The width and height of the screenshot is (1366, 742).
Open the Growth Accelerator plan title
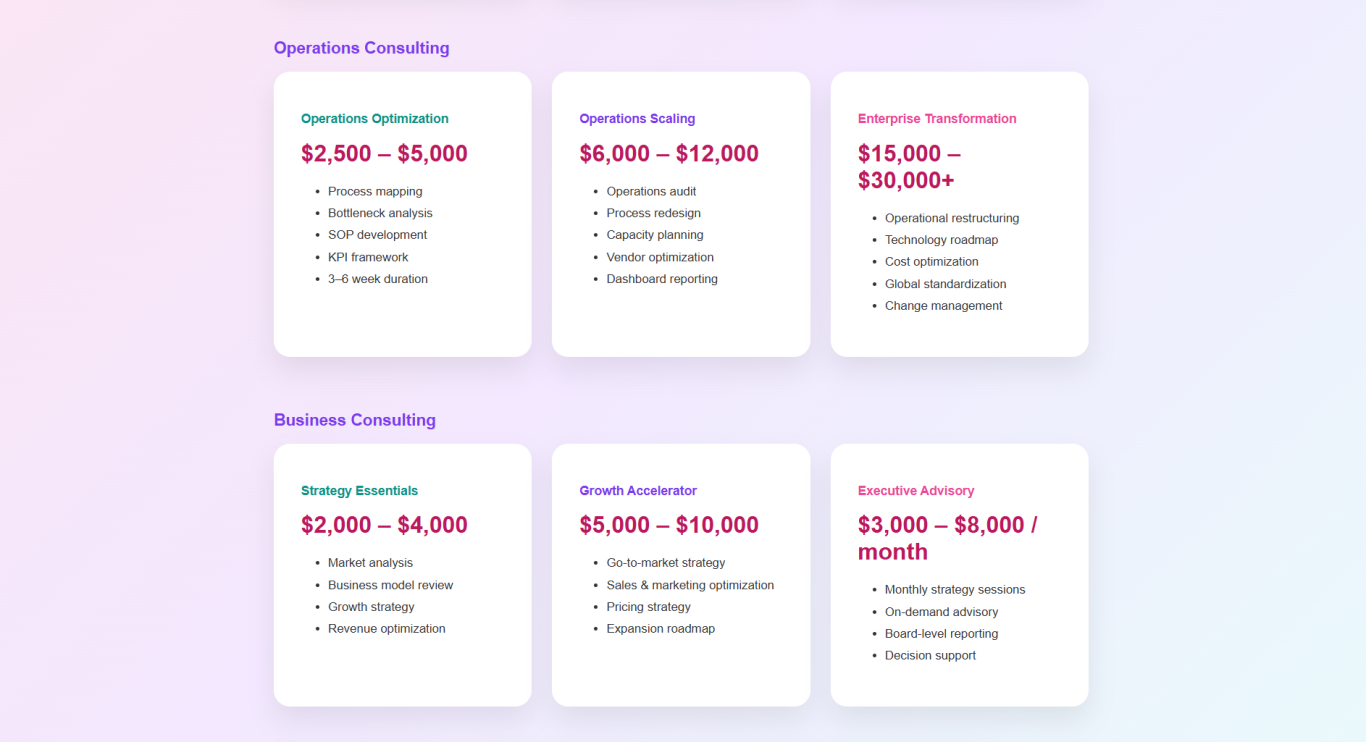point(638,491)
